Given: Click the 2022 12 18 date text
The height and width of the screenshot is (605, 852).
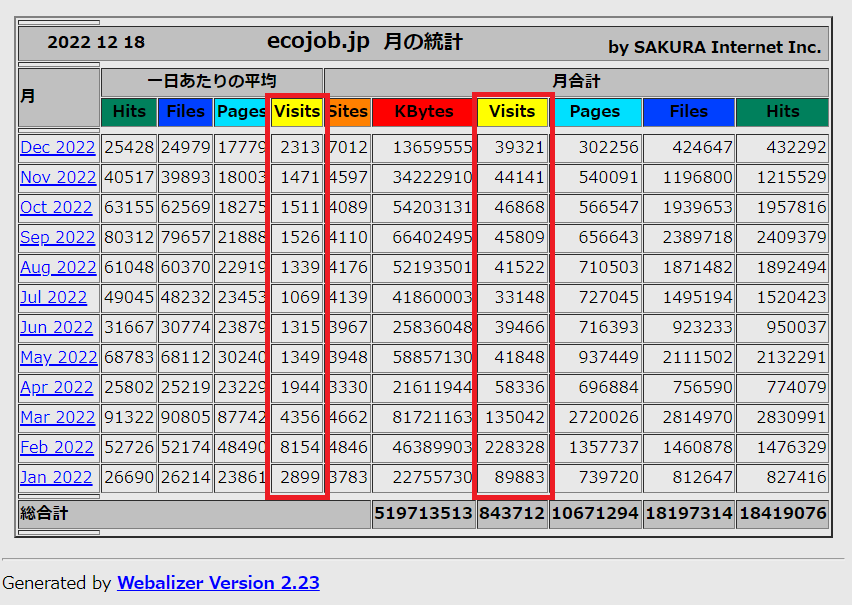Looking at the screenshot, I should [x=96, y=42].
